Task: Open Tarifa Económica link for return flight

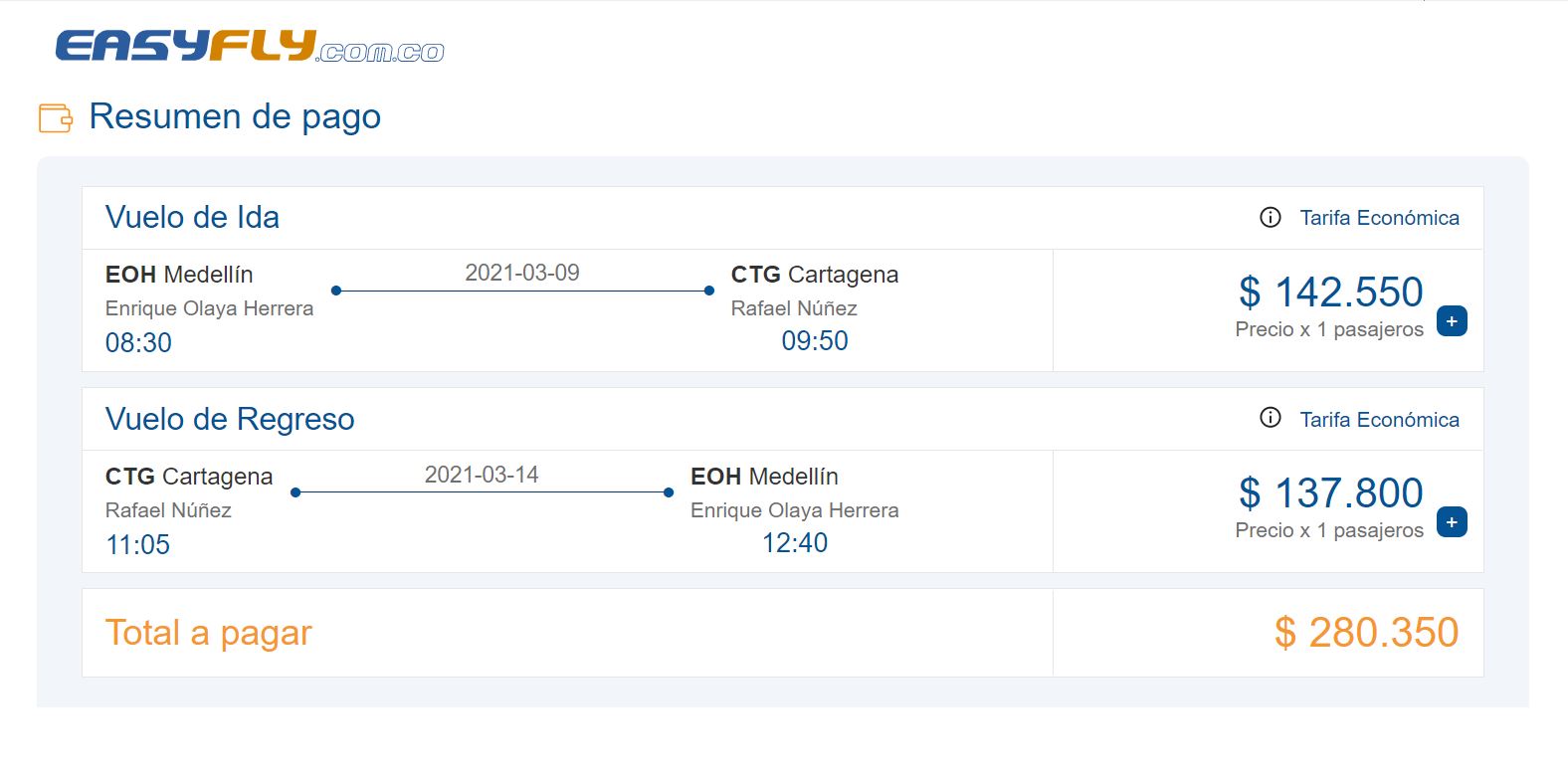Action: [1379, 420]
